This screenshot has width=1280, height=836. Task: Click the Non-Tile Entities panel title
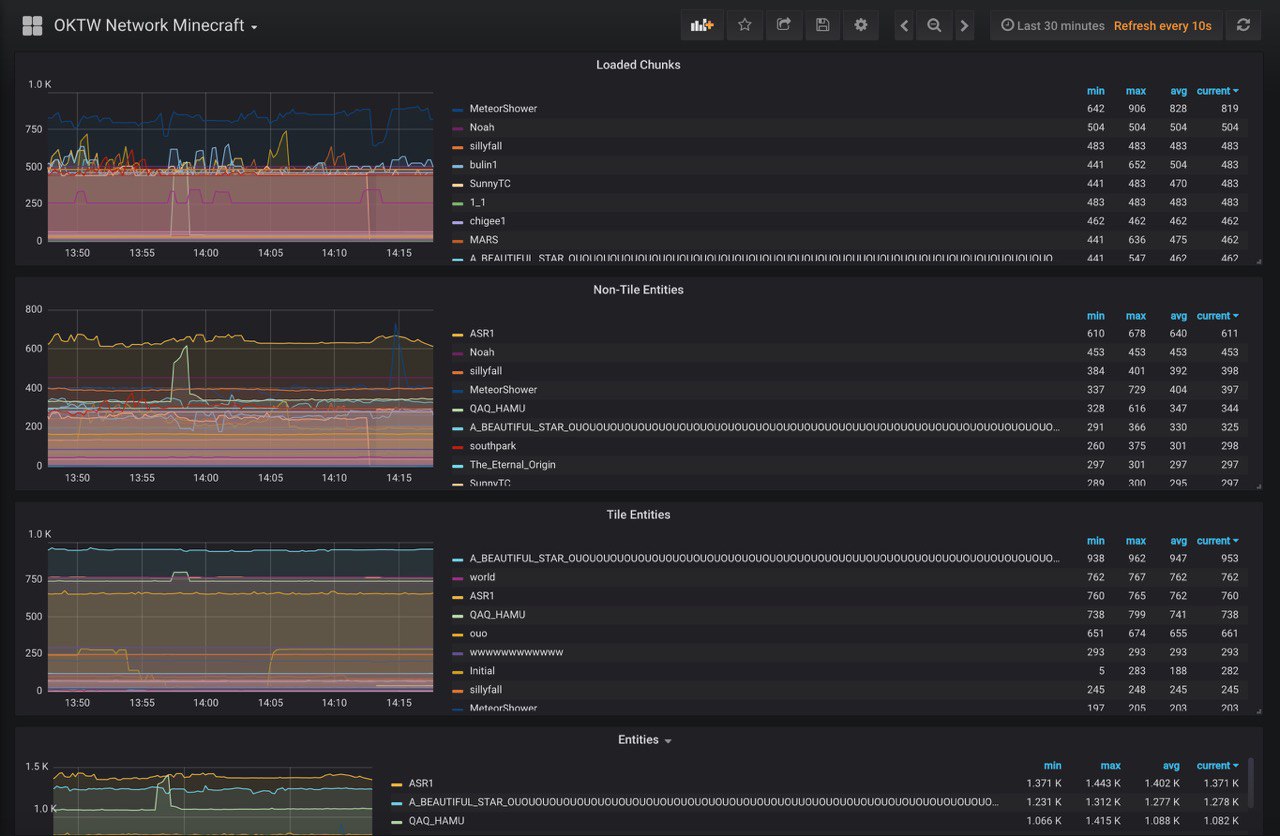638,290
